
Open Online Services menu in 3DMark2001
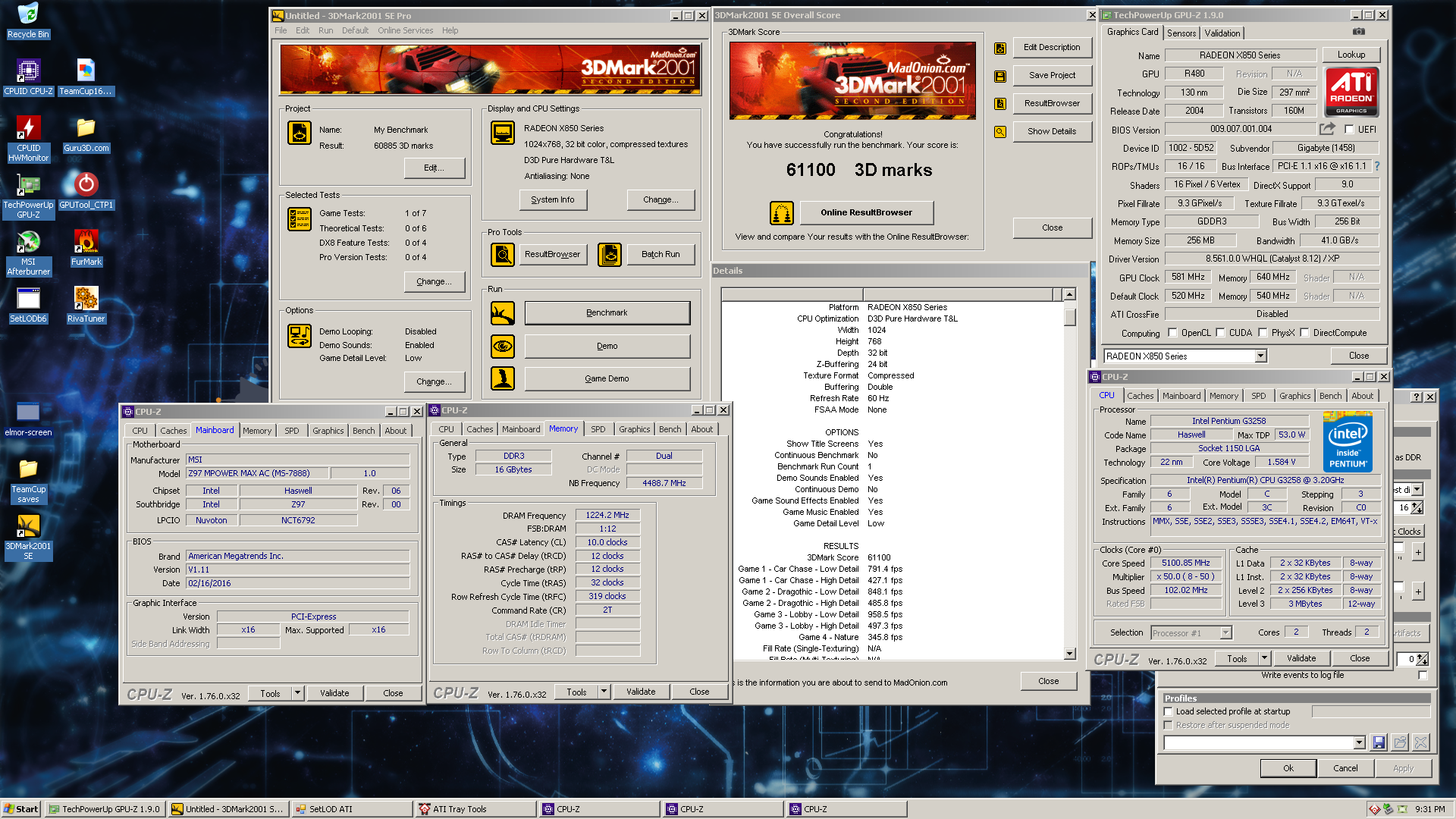point(406,30)
